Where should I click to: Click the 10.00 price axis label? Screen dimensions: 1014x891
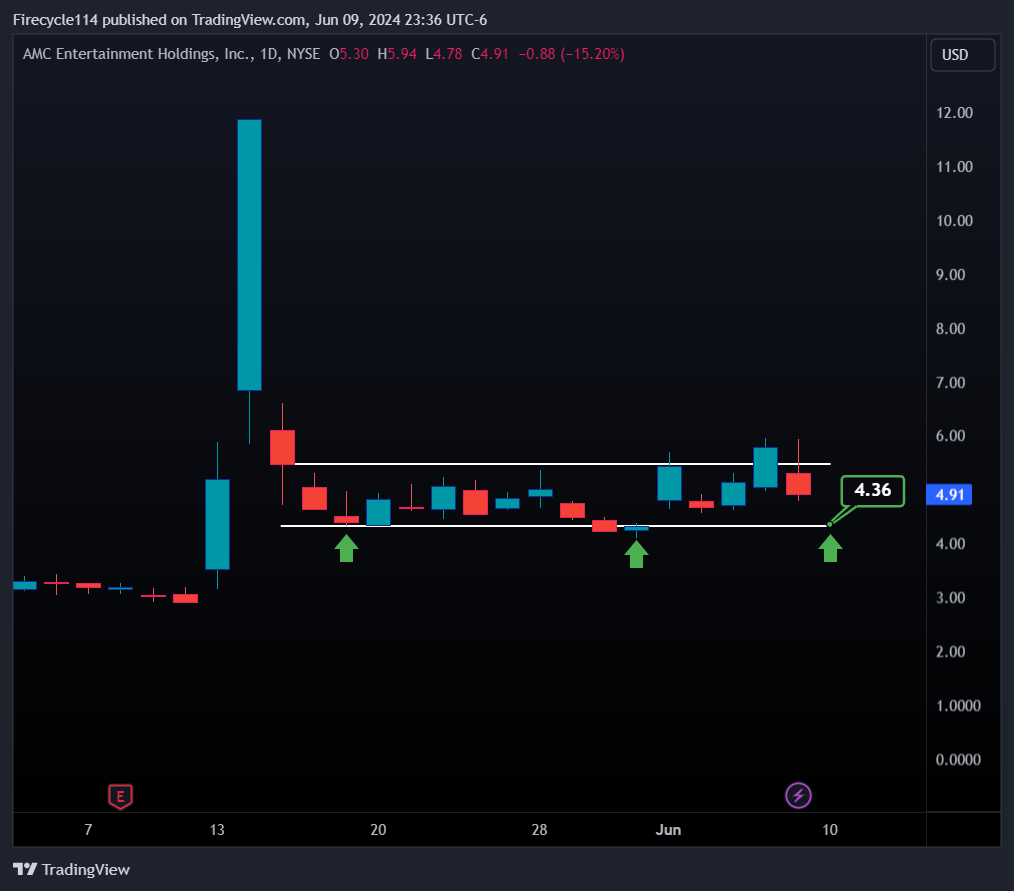[x=954, y=220]
